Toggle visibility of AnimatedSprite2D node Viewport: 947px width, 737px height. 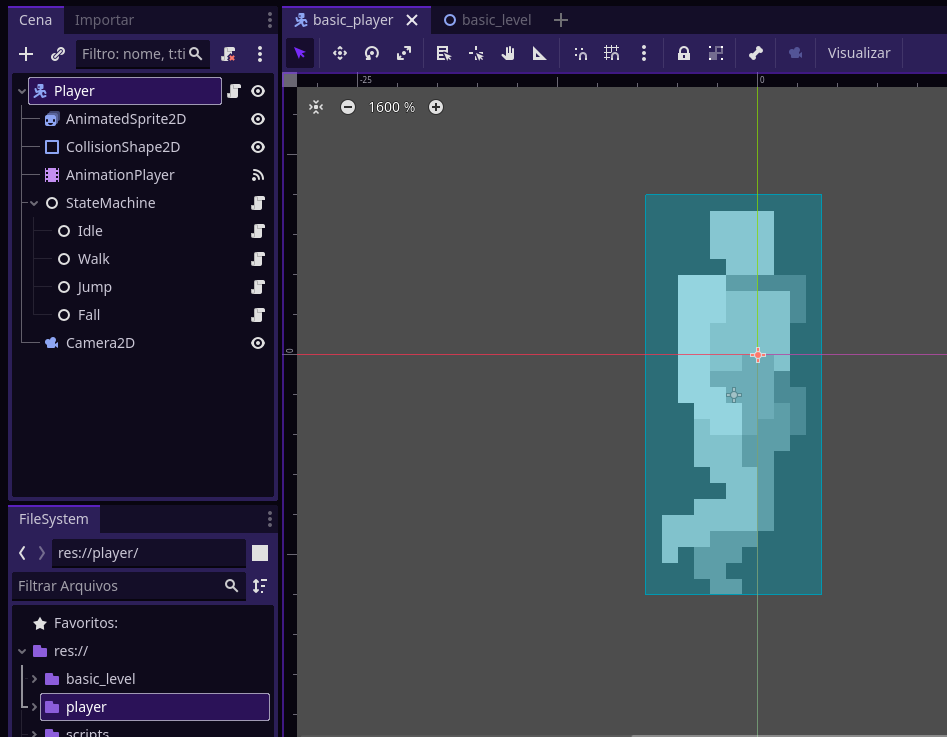pos(258,119)
